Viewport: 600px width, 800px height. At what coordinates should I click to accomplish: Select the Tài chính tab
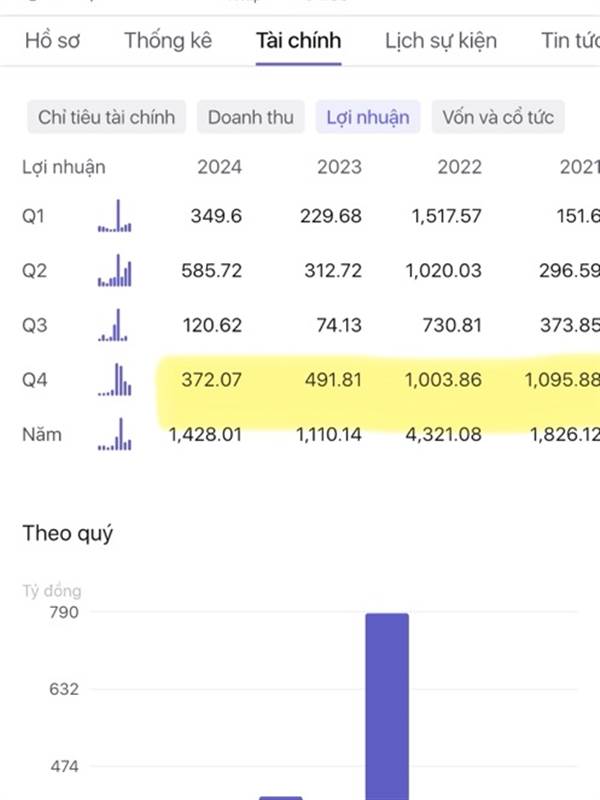(x=298, y=41)
